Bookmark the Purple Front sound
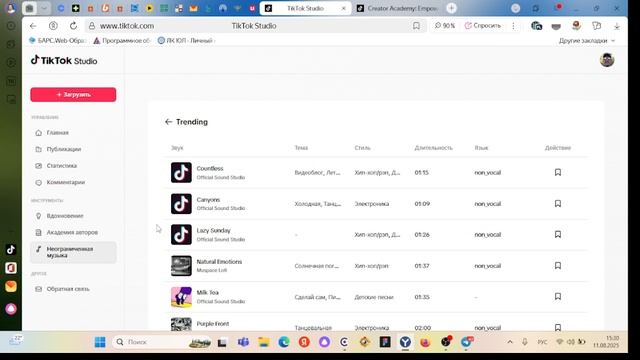The height and width of the screenshot is (360, 640). click(x=558, y=327)
